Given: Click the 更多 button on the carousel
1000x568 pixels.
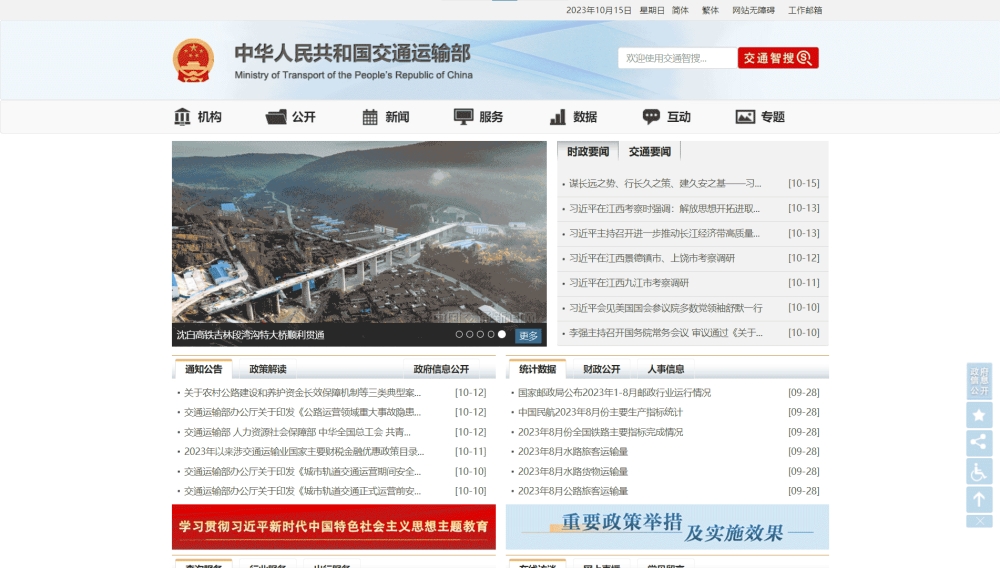Looking at the screenshot, I should coord(528,335).
